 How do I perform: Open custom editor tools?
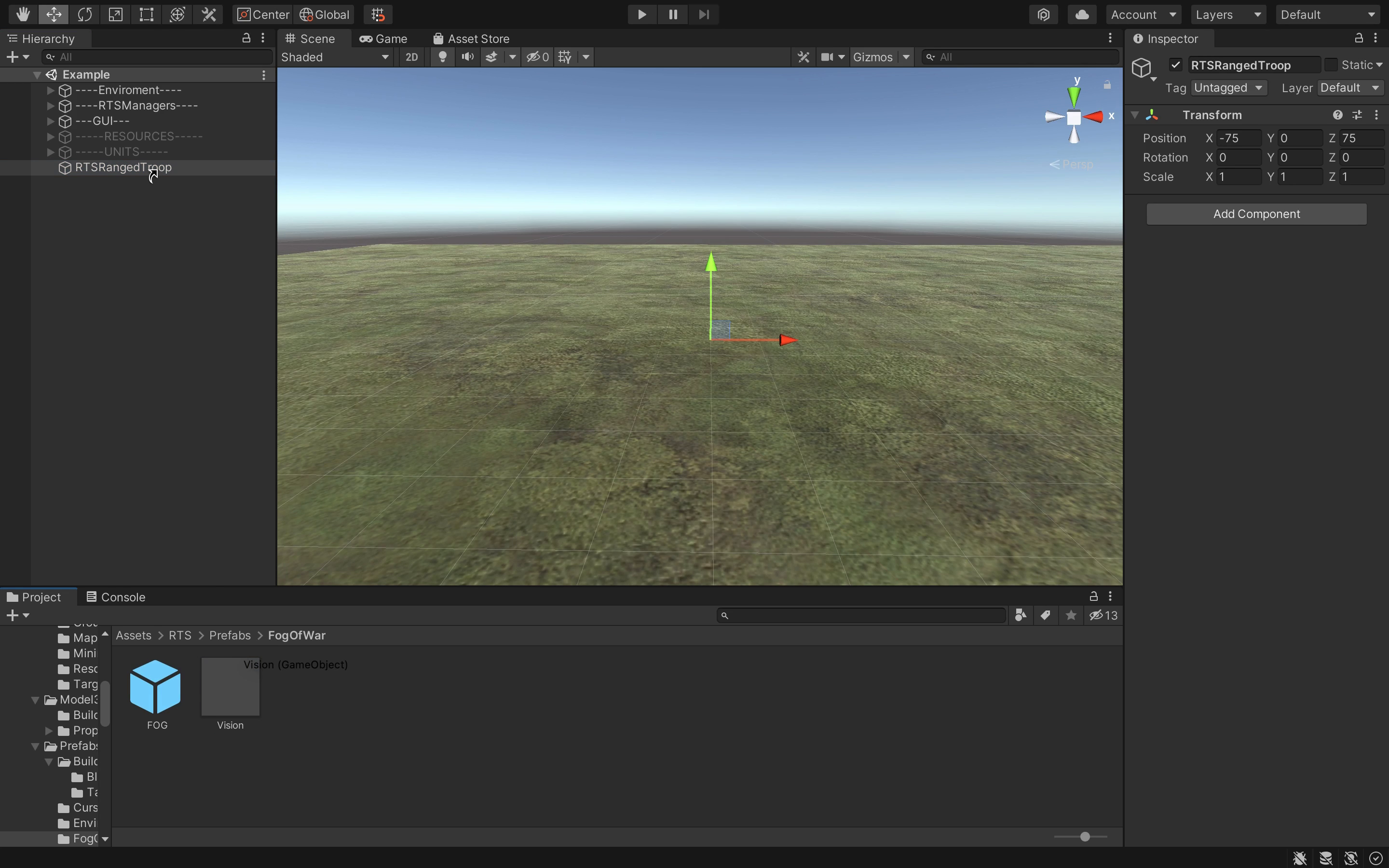click(208, 14)
